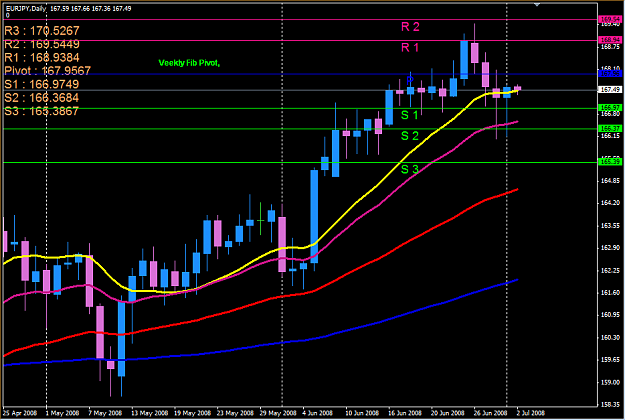Click the 161.60 price axis value
The width and height of the screenshot is (625, 420).
click(610, 292)
